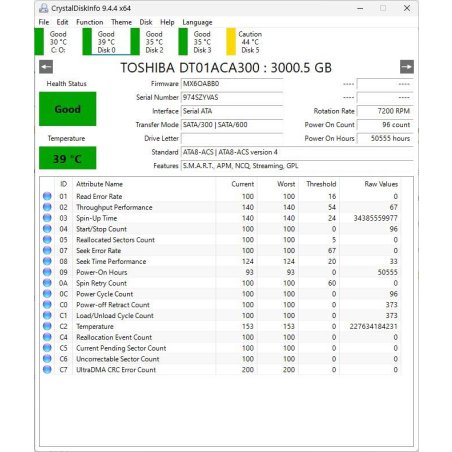Click the green Good health status button
Screen dimensions: 452x452
[x=68, y=109]
